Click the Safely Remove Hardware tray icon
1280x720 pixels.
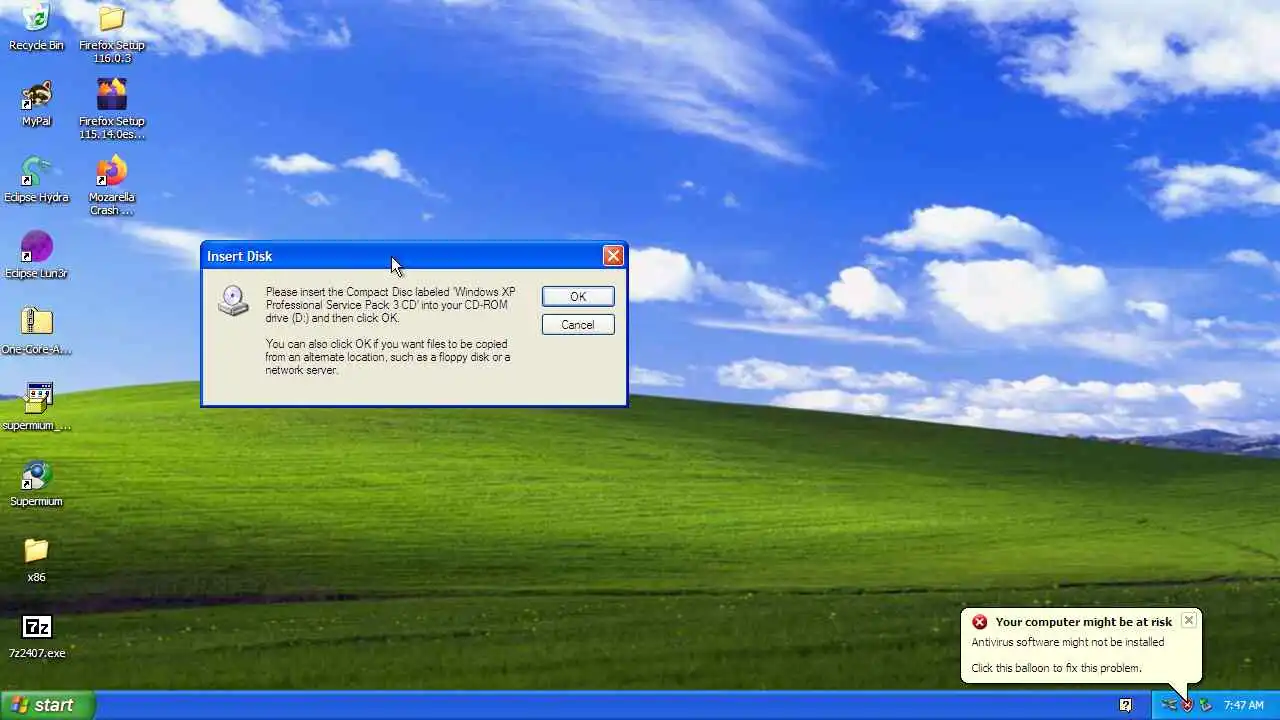pyautogui.click(x=1205, y=705)
